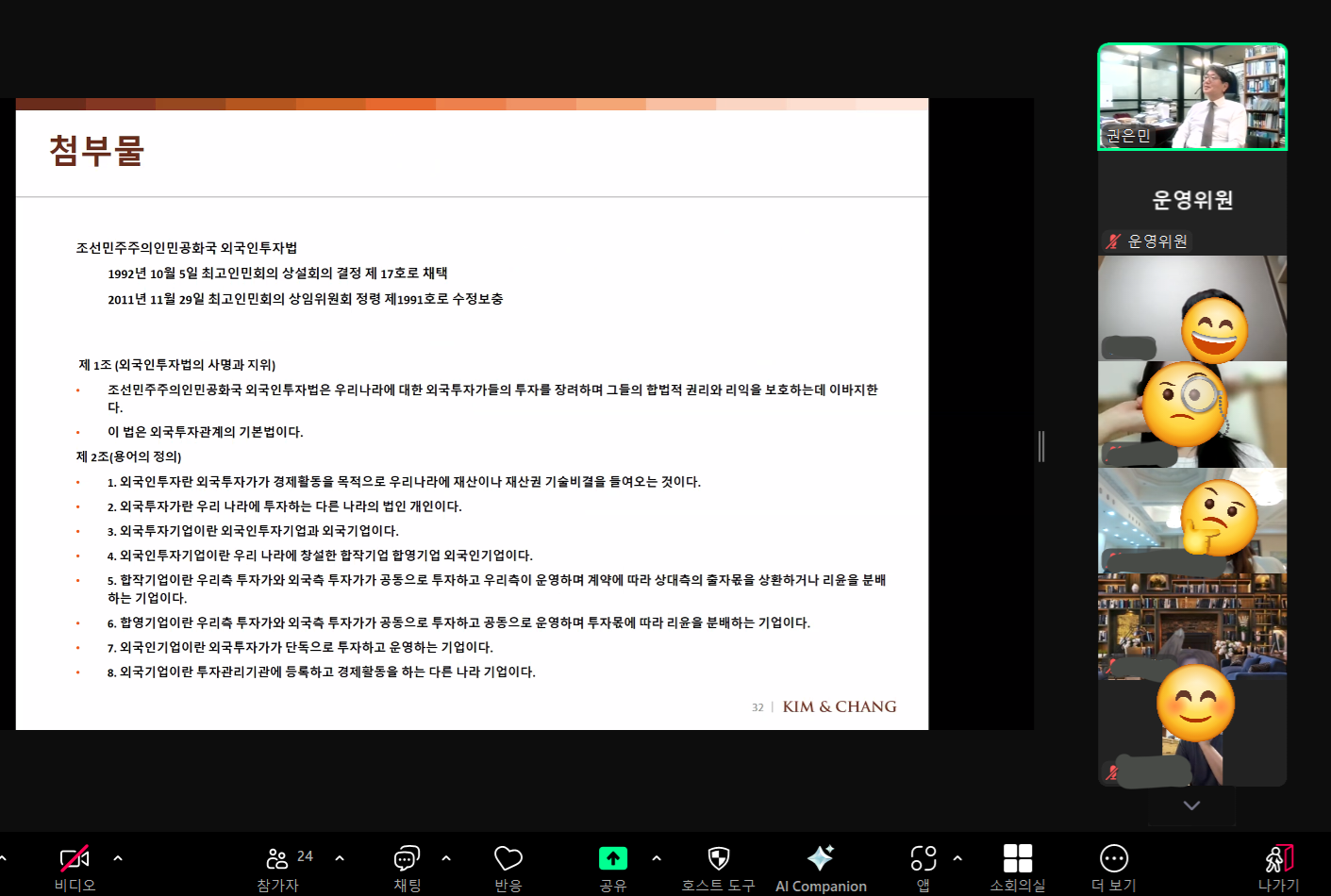Screen dimensions: 1331x896
Task: Turn on video with the 비디오 camera icon
Action: coord(75,858)
